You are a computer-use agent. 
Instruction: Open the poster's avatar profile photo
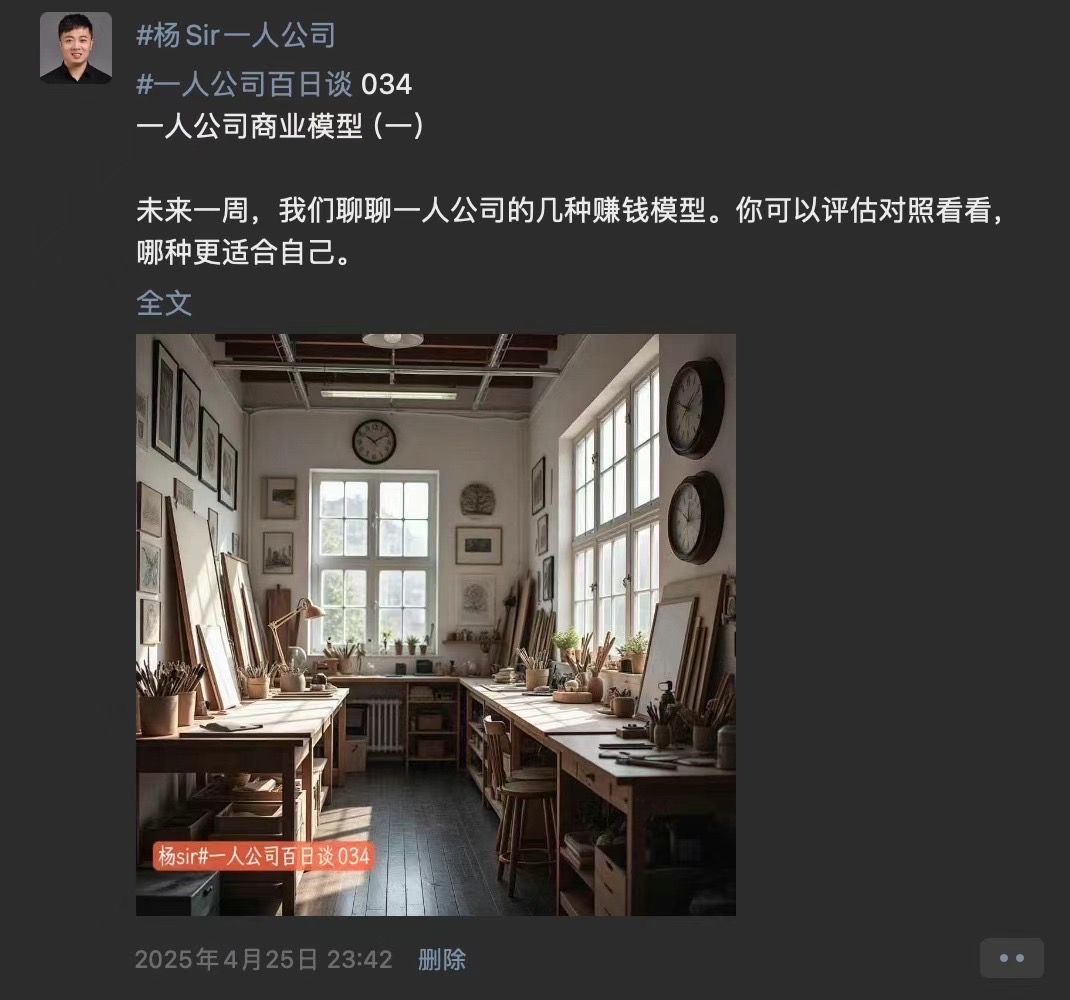76,48
